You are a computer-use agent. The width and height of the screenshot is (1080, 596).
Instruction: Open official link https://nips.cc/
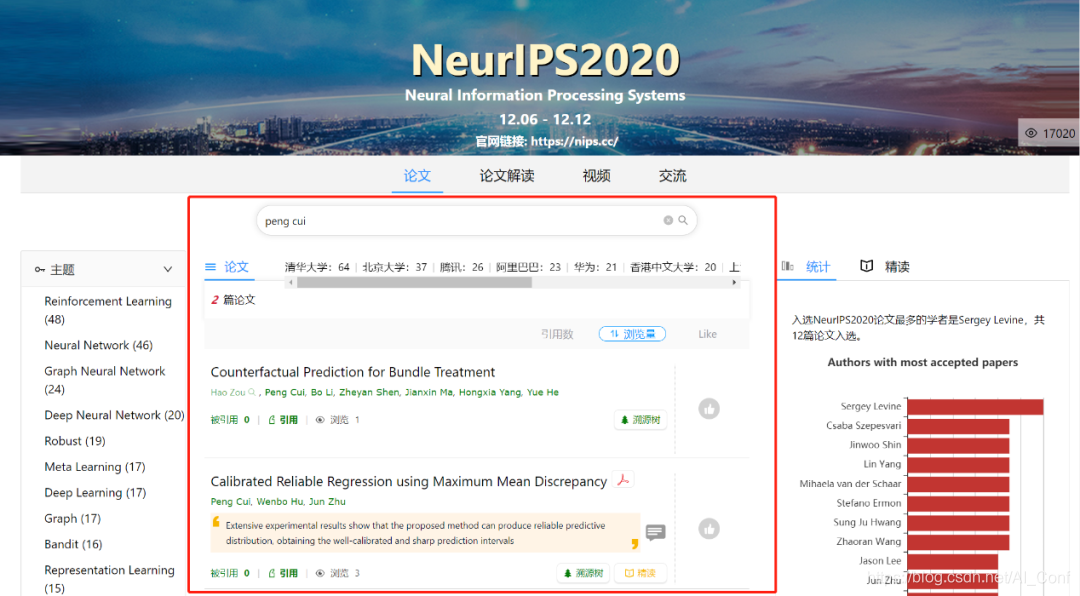[574, 141]
